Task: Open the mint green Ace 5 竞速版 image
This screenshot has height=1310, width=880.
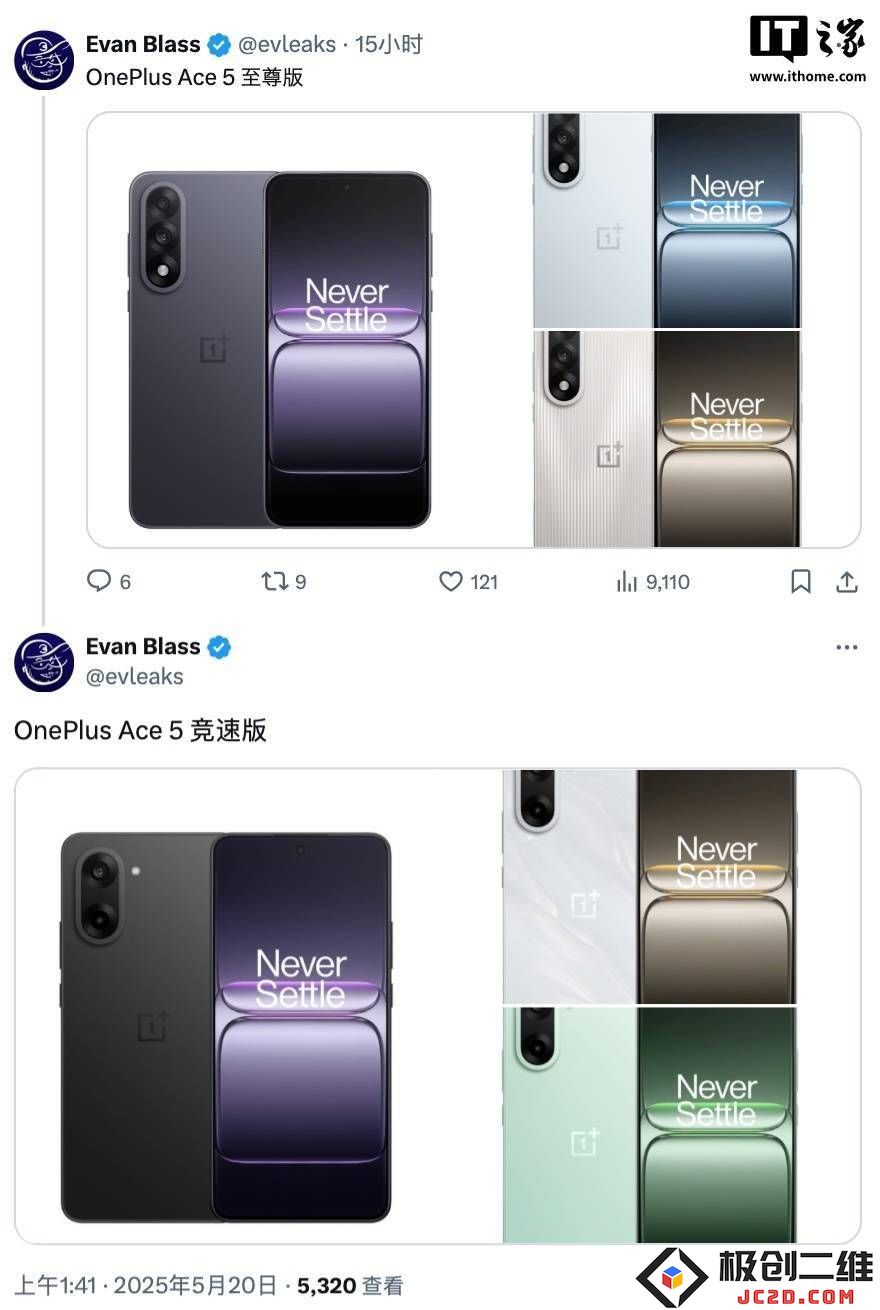Action: point(649,1125)
